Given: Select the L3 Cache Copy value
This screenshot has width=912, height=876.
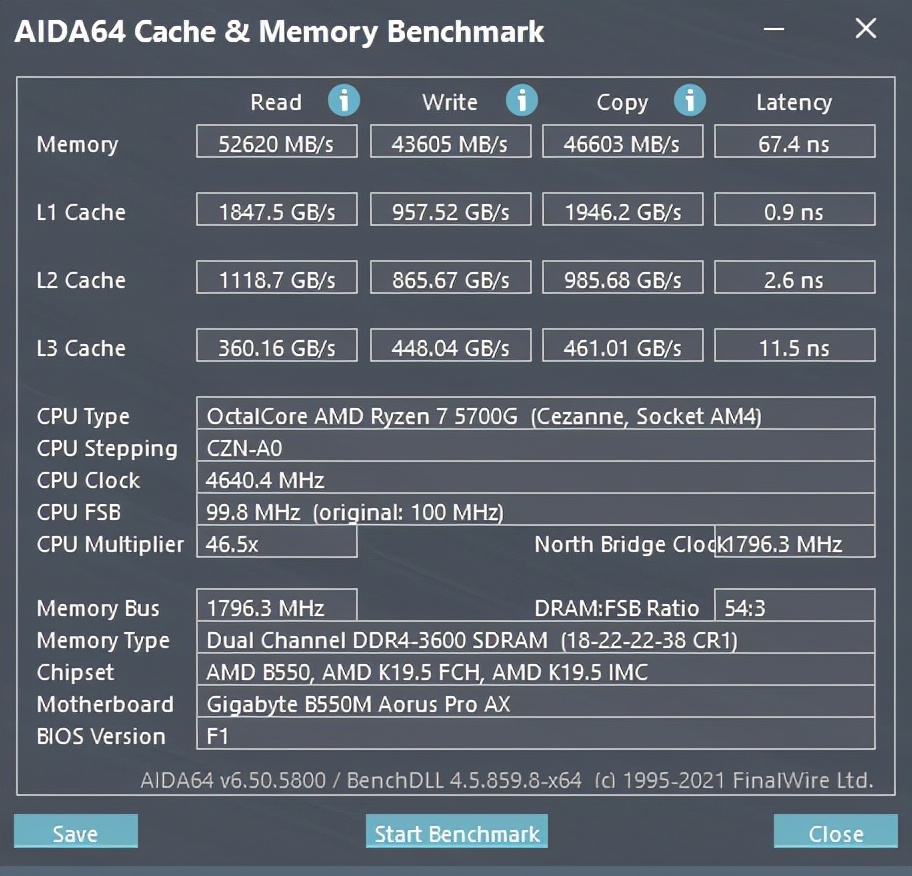Looking at the screenshot, I should tap(622, 347).
